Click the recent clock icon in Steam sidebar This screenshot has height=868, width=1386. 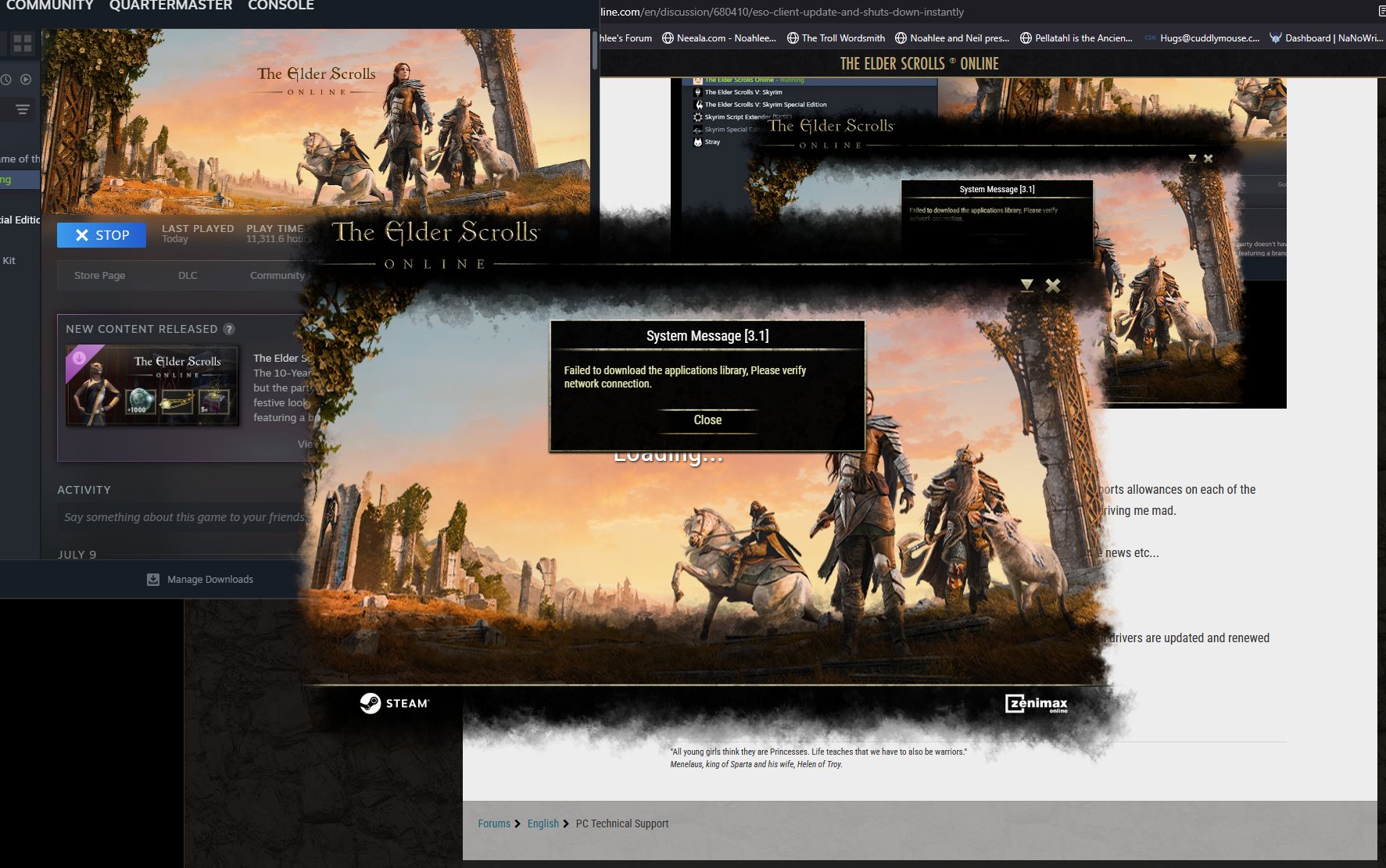tap(5, 80)
